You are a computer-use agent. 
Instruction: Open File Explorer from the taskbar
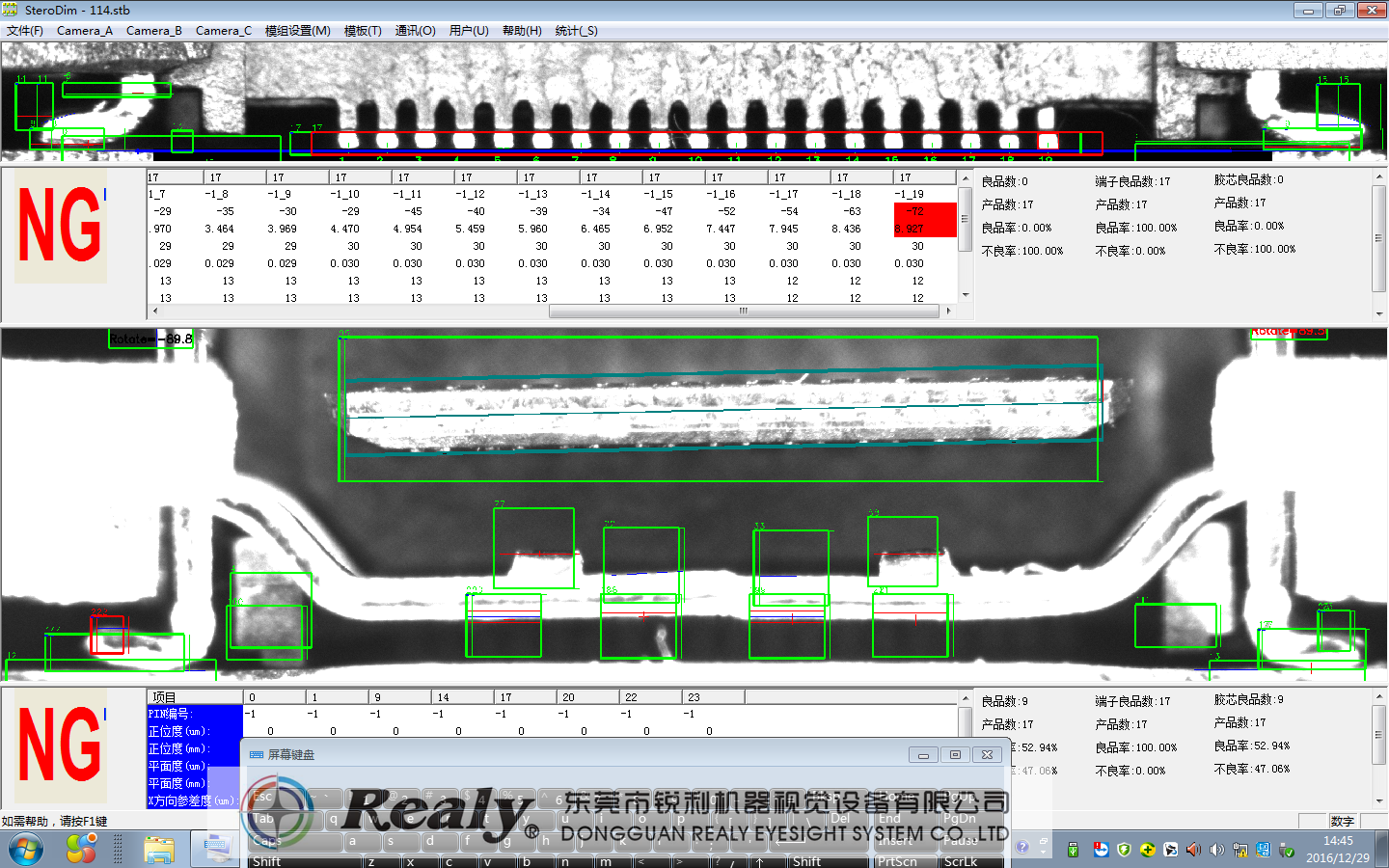(x=159, y=850)
